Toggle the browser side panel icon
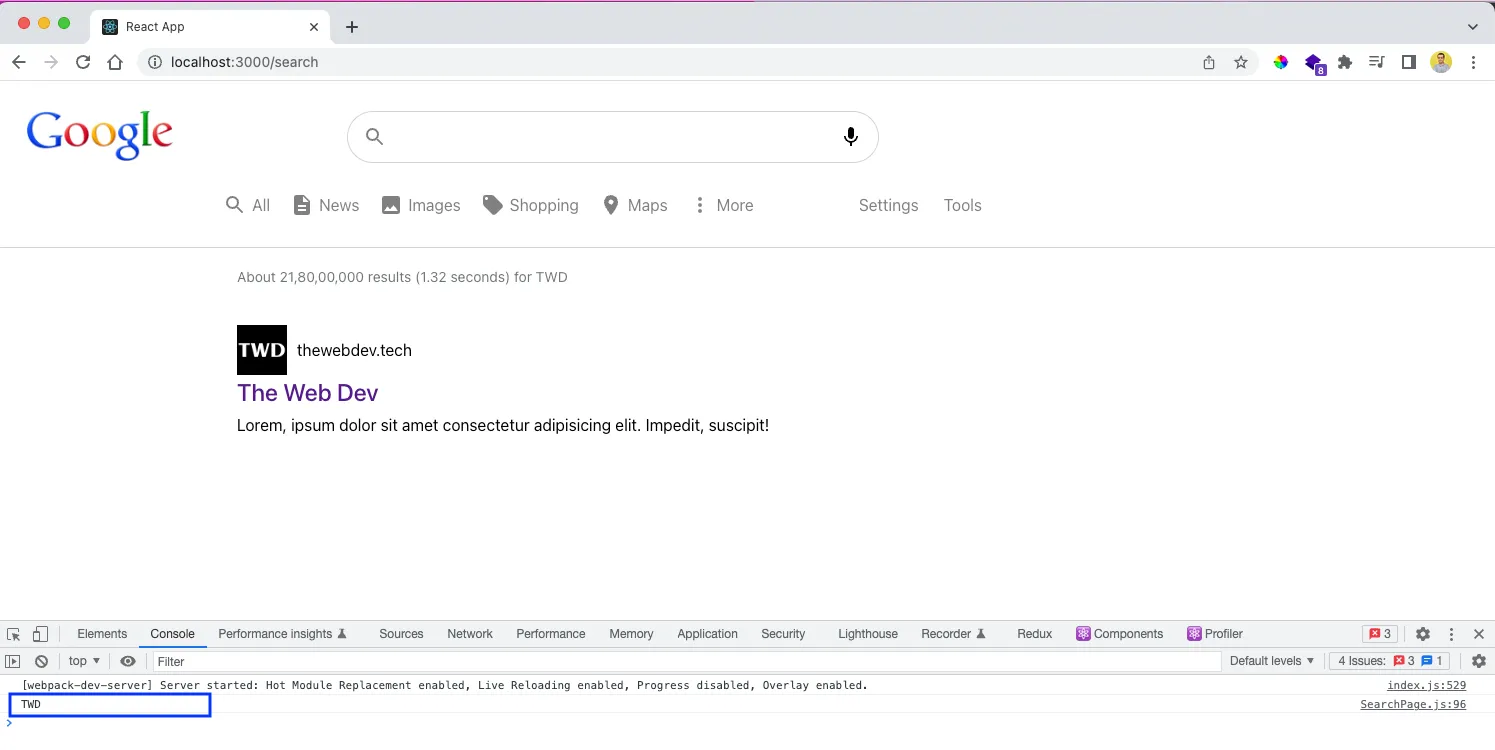The image size is (1495, 750). click(x=1409, y=62)
